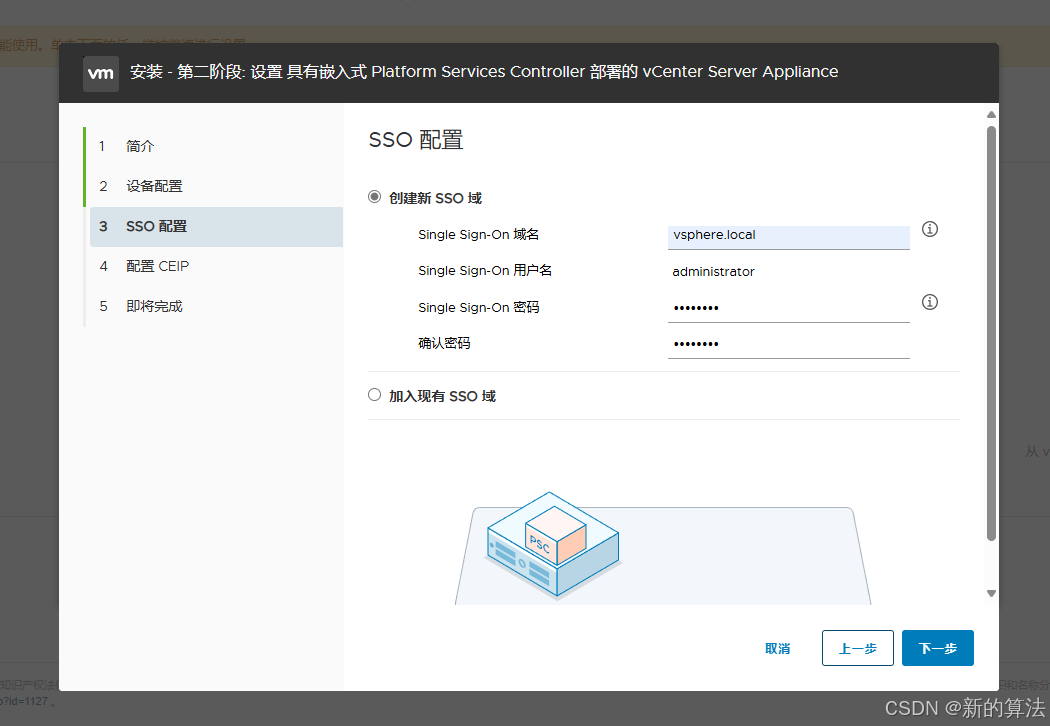The width and height of the screenshot is (1050, 726).
Task: Click the 下一步 next button
Action: [x=938, y=648]
